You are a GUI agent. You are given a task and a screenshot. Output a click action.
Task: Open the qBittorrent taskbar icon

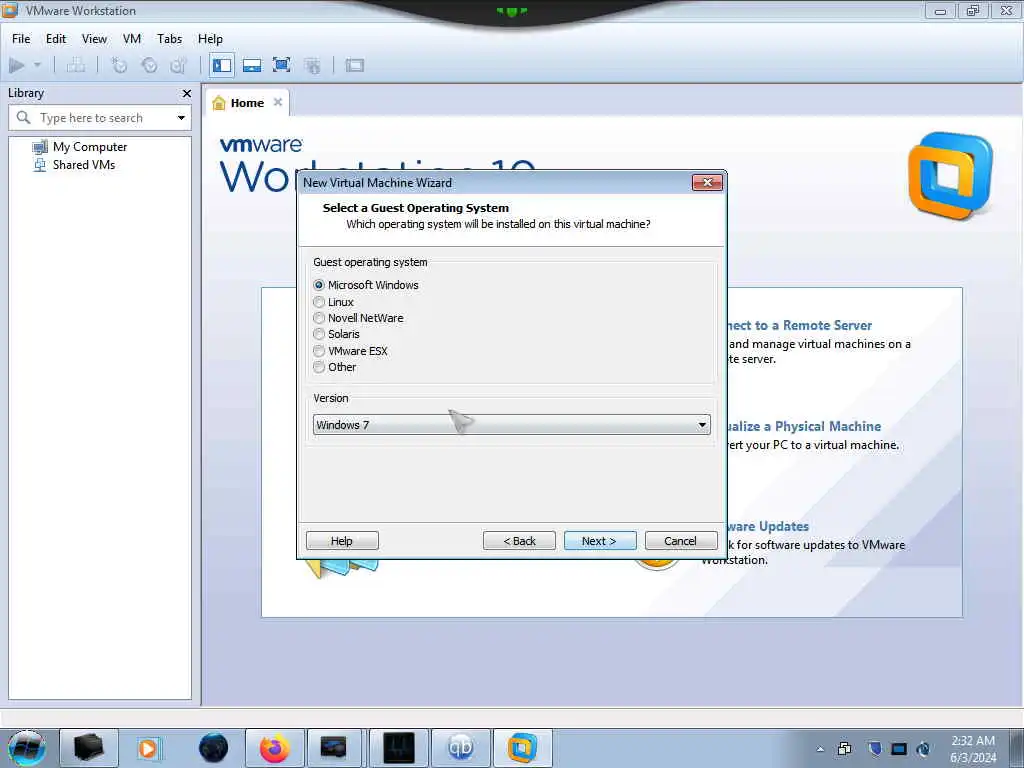(x=460, y=748)
